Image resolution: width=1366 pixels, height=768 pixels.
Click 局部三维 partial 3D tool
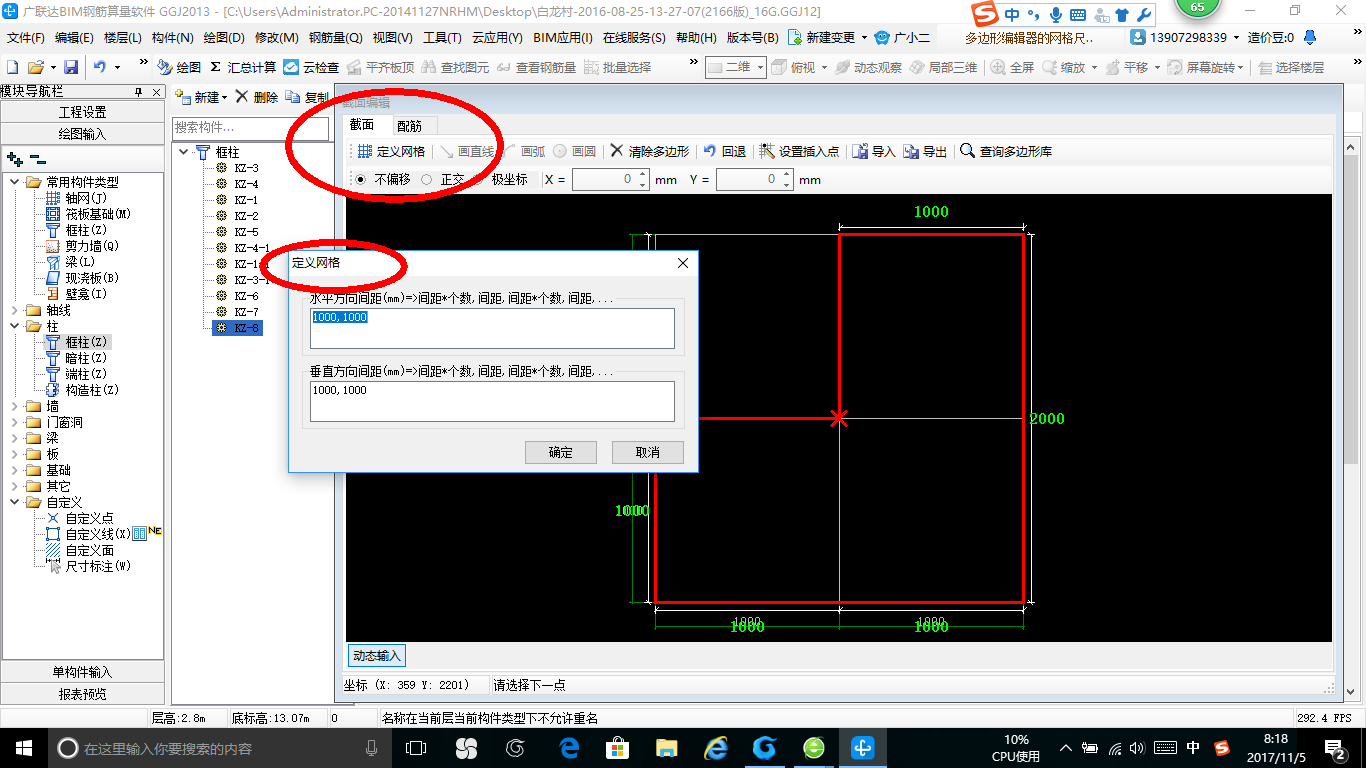tap(943, 67)
